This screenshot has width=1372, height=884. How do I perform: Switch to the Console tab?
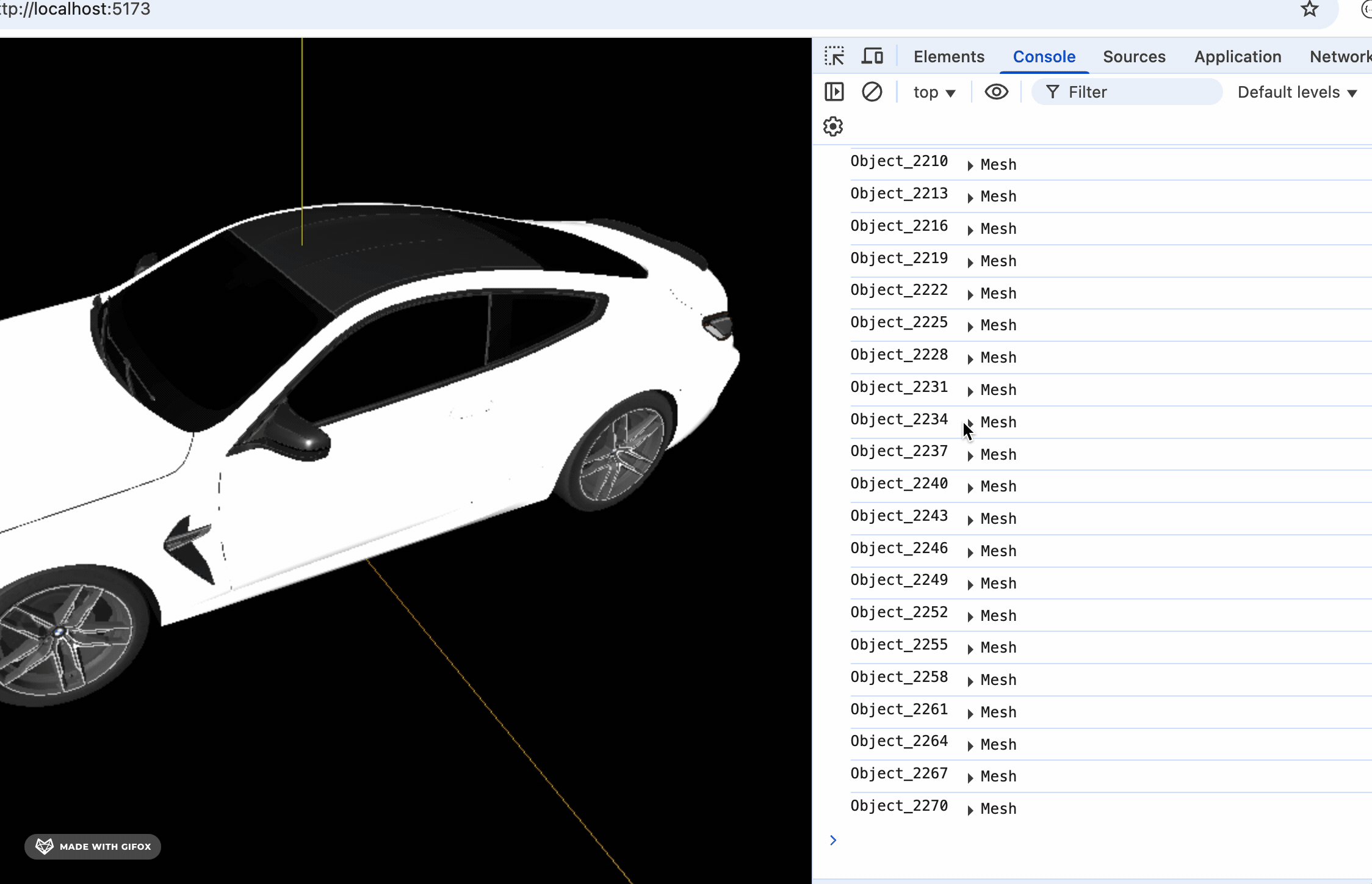point(1044,57)
